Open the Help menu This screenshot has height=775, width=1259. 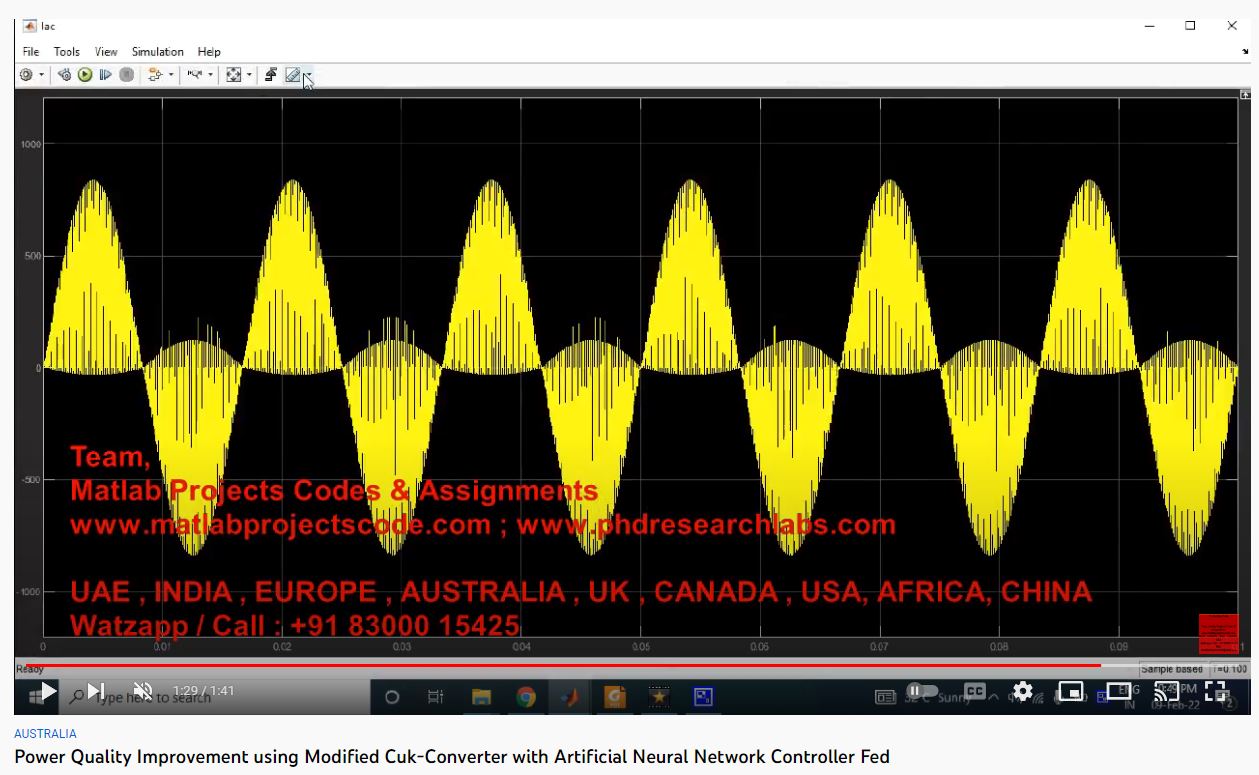(x=209, y=52)
